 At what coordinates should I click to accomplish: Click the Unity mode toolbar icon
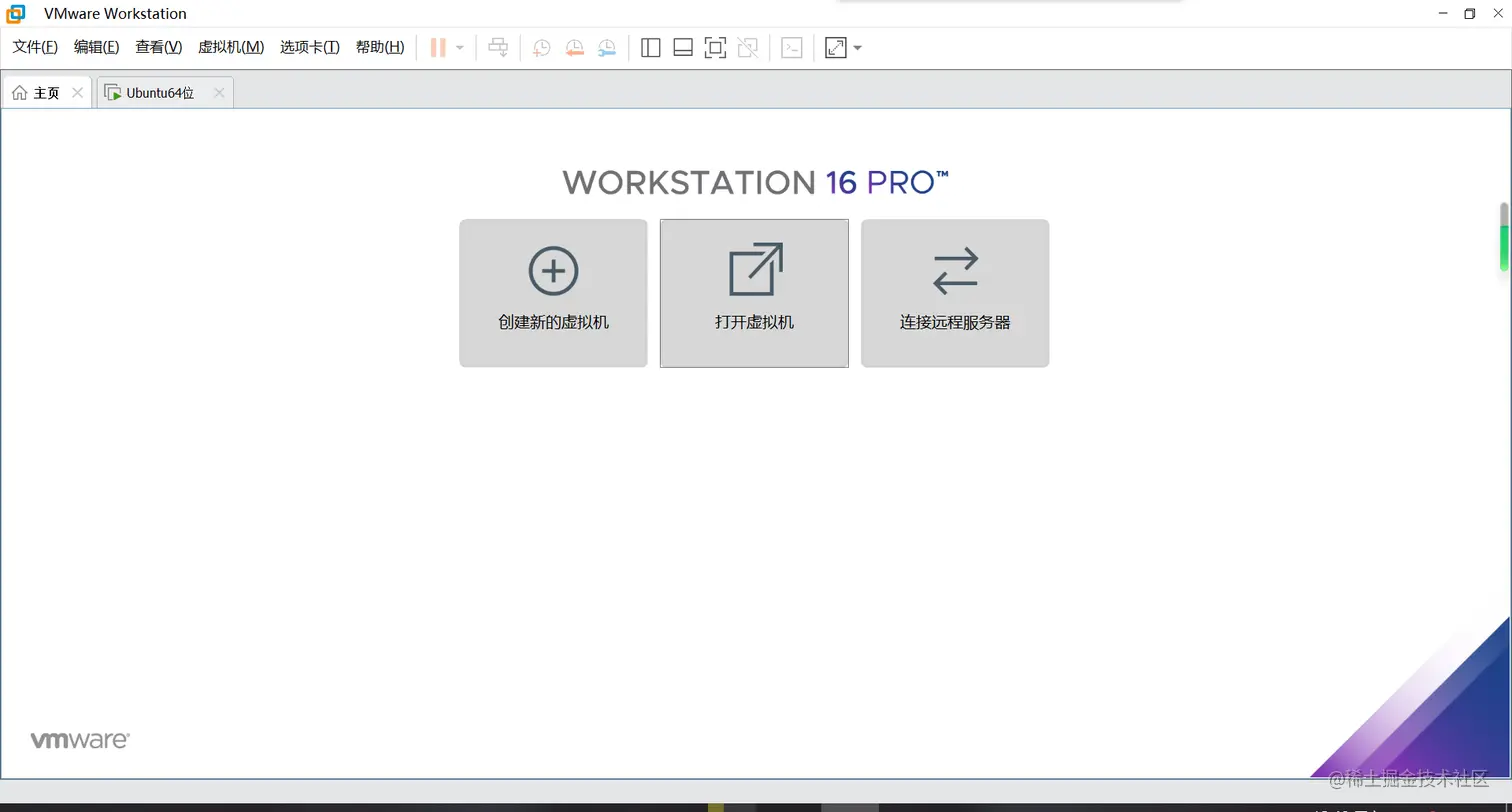[747, 47]
